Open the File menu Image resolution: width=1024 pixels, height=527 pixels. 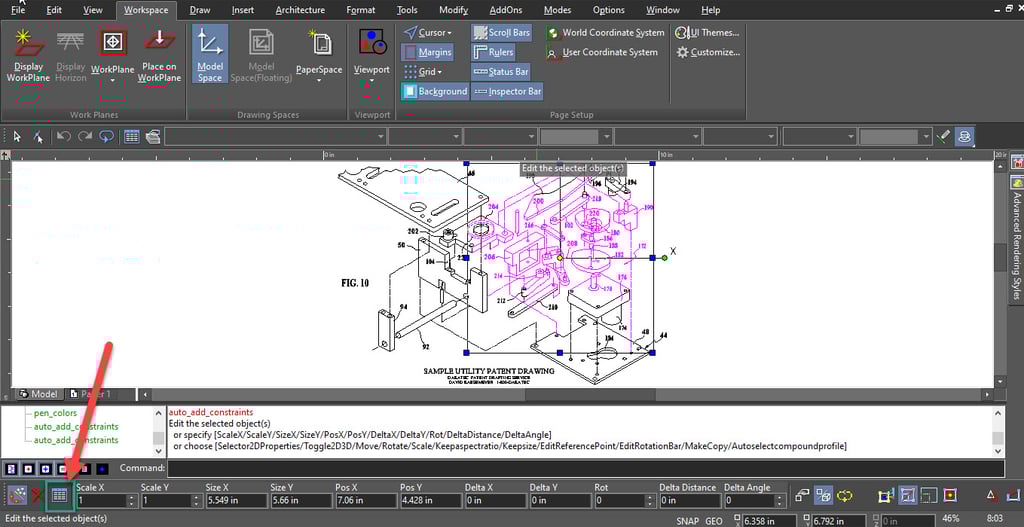pyautogui.click(x=18, y=10)
